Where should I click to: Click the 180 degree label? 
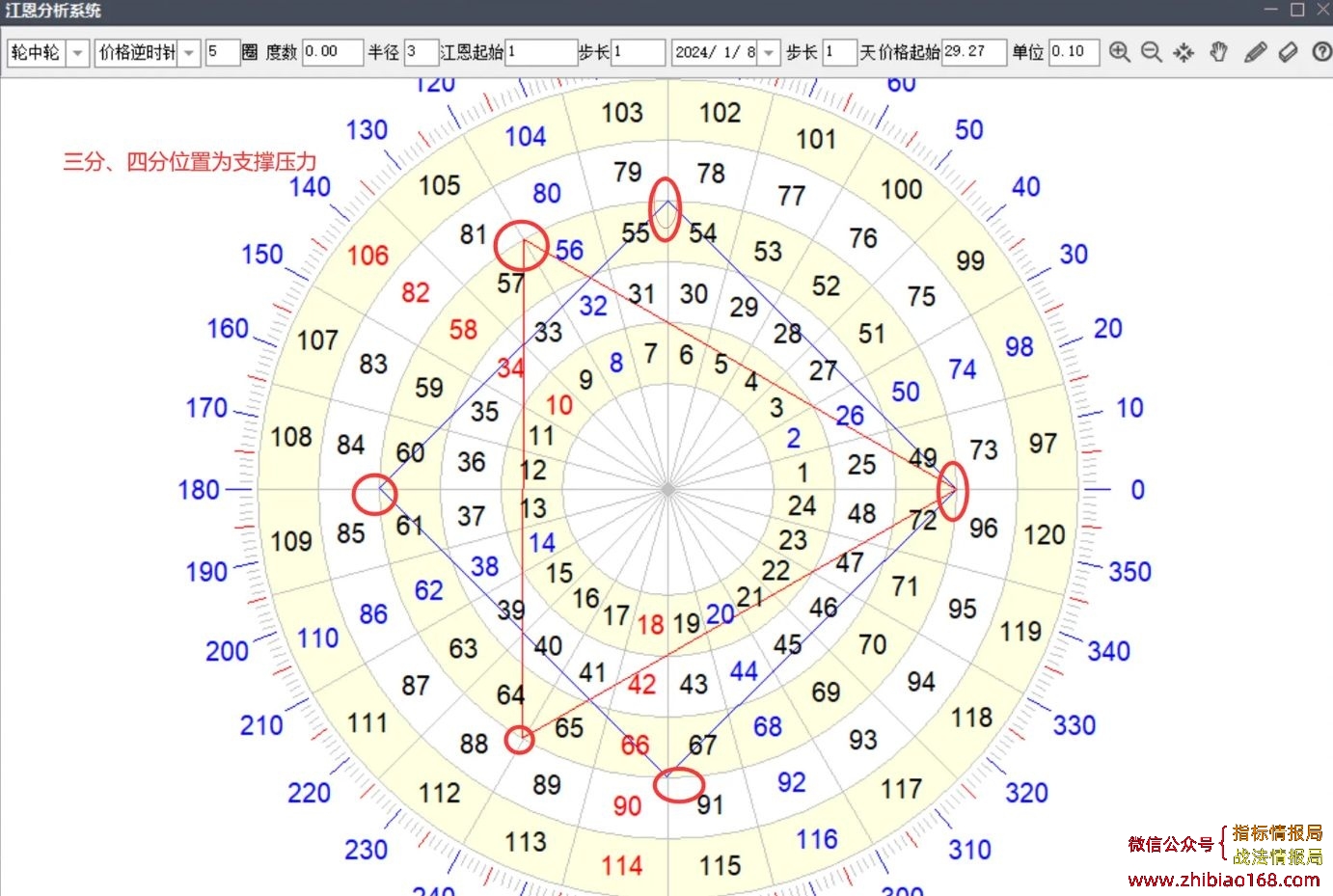point(199,490)
